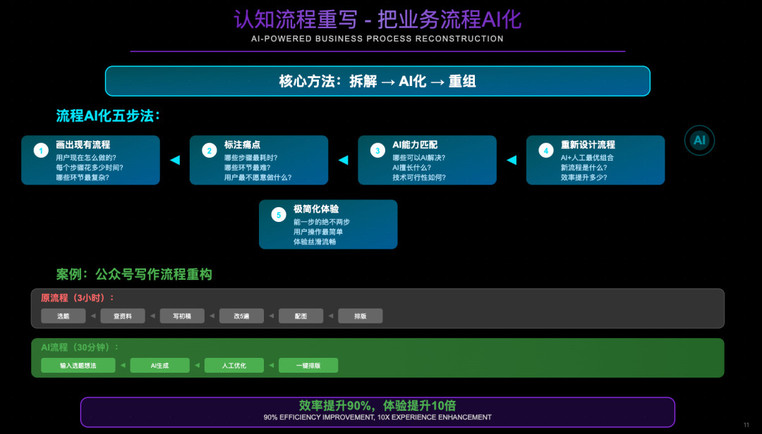Click the line 技术可行性如何?
762x434 pixels.
click(419, 177)
